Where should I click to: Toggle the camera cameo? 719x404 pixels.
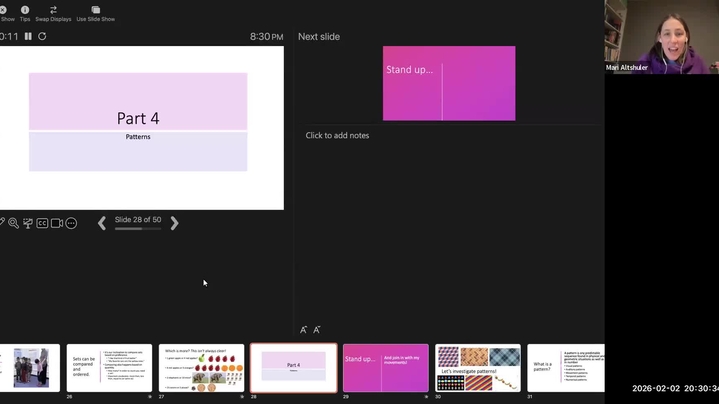pos(57,223)
